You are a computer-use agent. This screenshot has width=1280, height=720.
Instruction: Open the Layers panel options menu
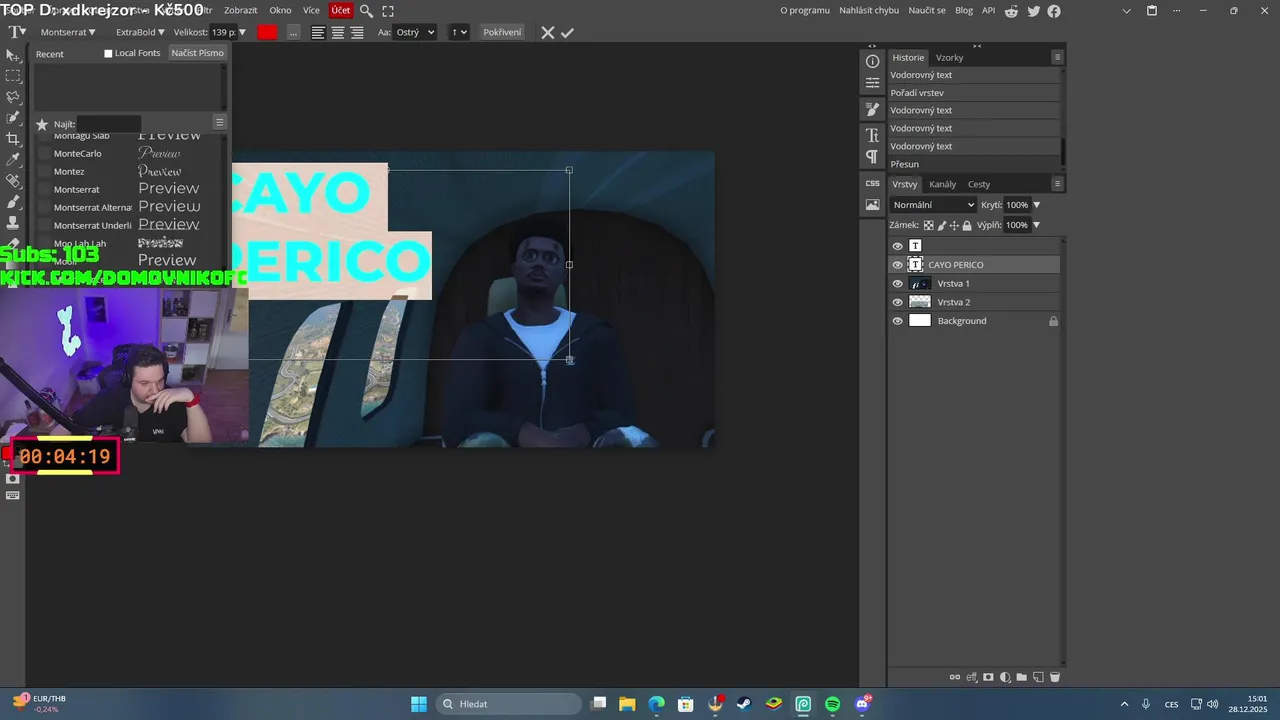(1057, 184)
